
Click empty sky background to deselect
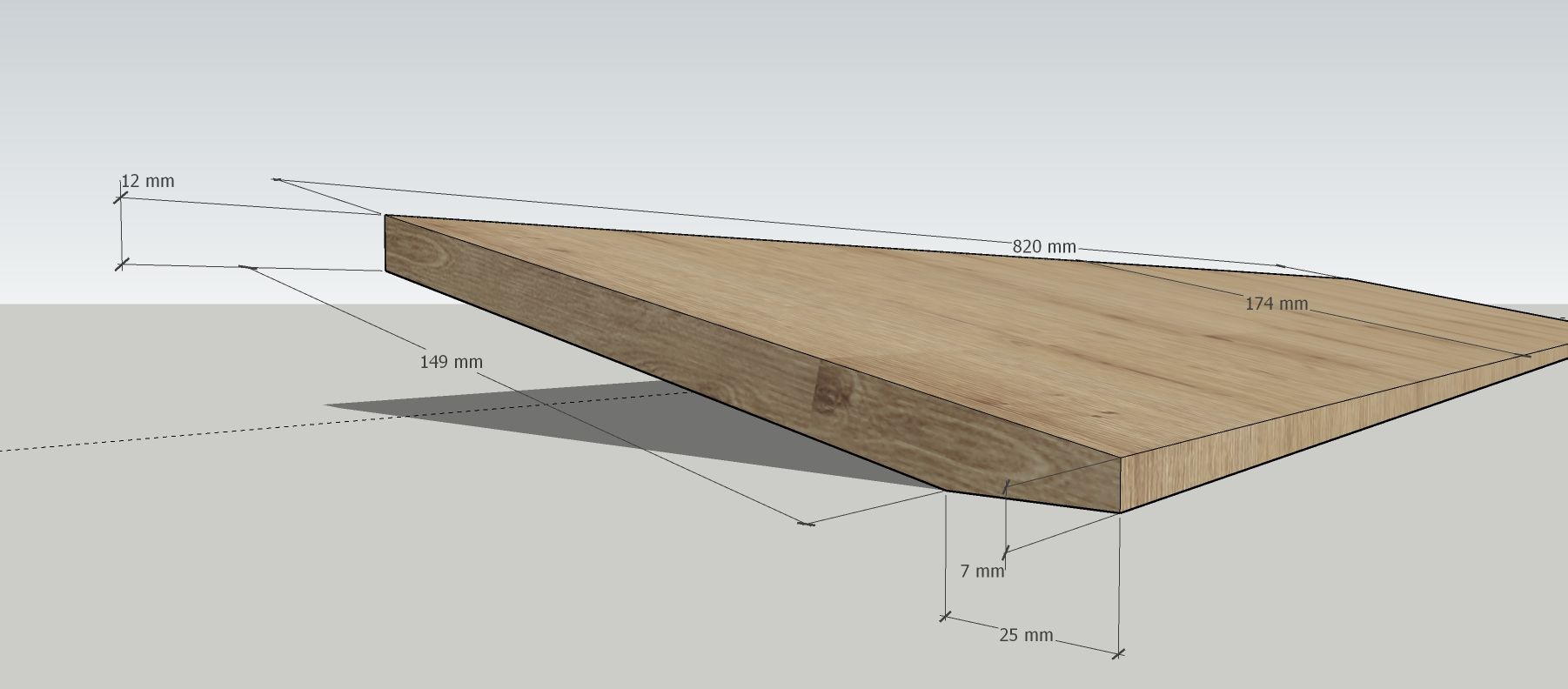[x=783, y=87]
